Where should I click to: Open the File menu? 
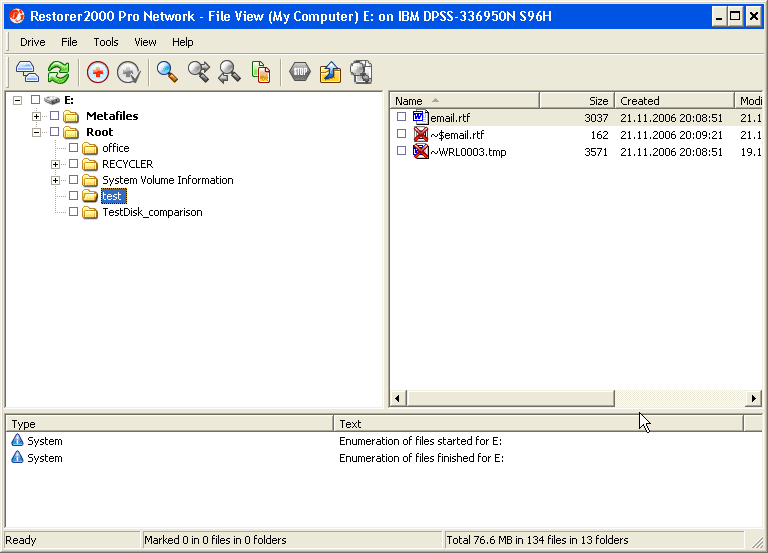(x=69, y=42)
